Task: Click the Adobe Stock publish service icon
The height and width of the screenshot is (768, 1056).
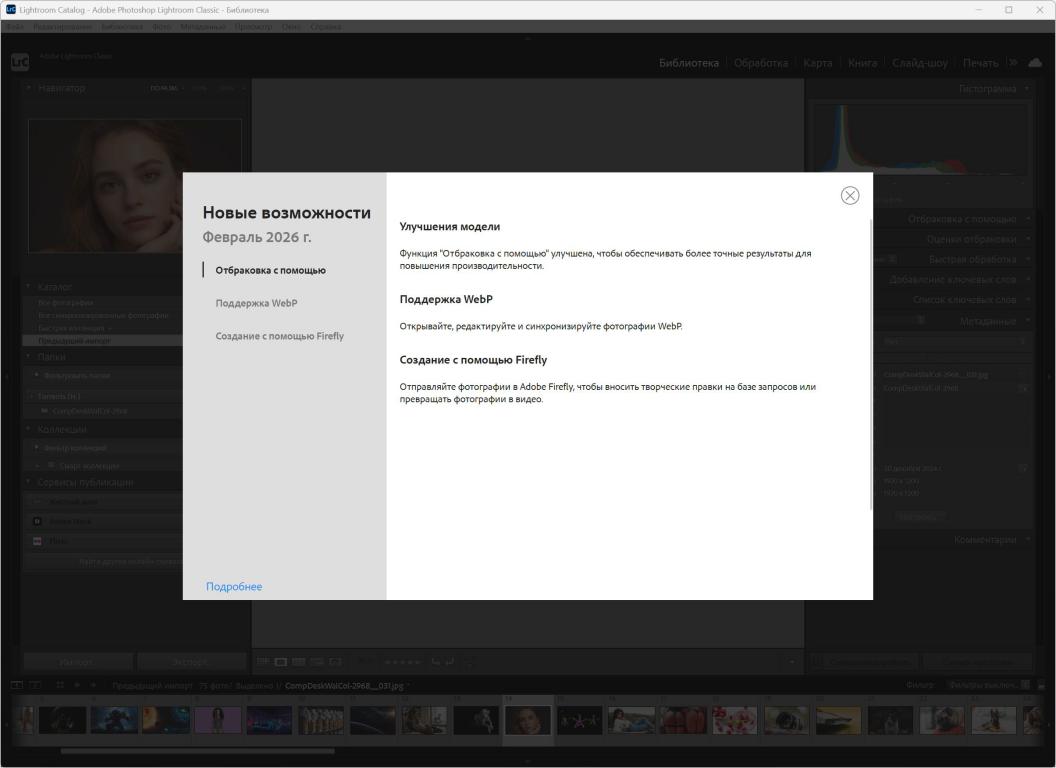Action: pyautogui.click(x=38, y=521)
